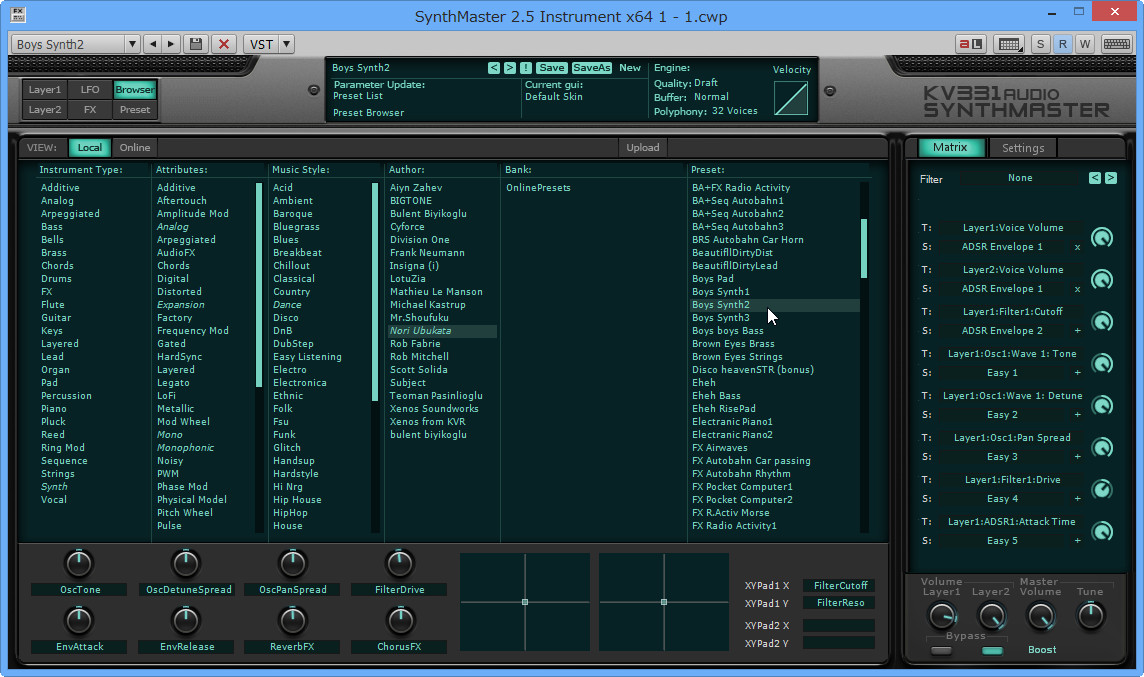
Task: Click the OscTone knob
Action: tap(79, 563)
